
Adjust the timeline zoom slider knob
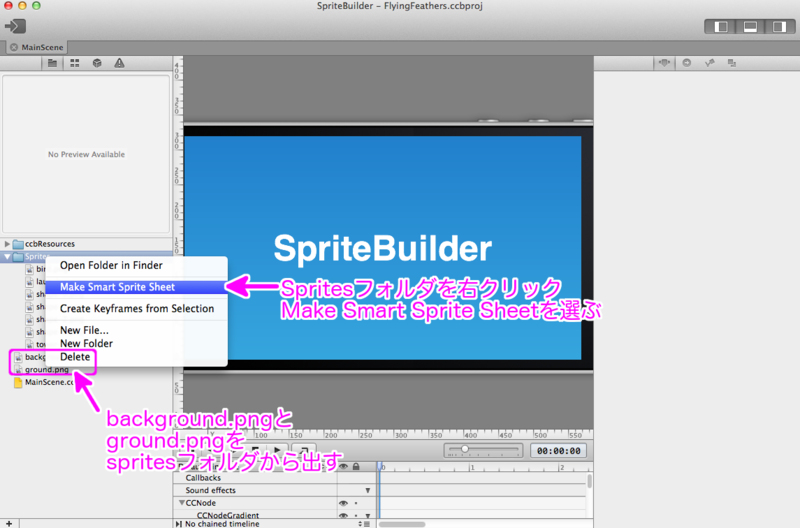click(x=464, y=449)
